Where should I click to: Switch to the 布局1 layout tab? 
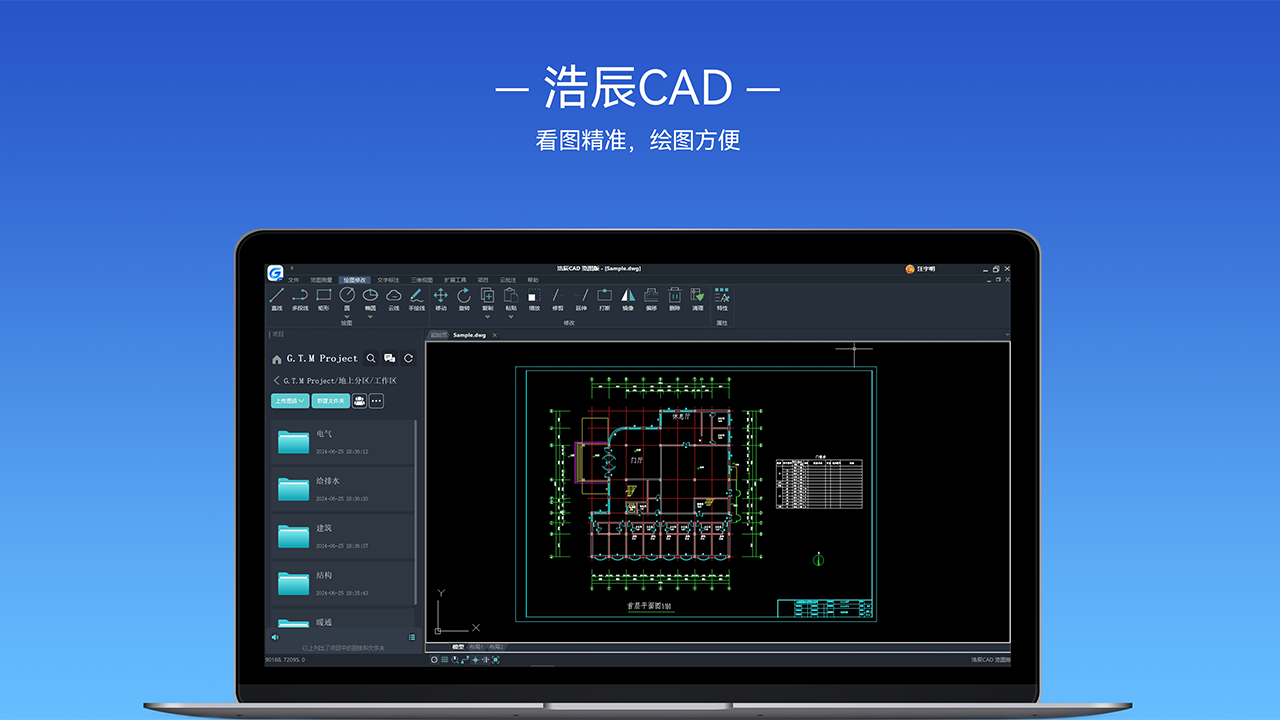click(477, 647)
